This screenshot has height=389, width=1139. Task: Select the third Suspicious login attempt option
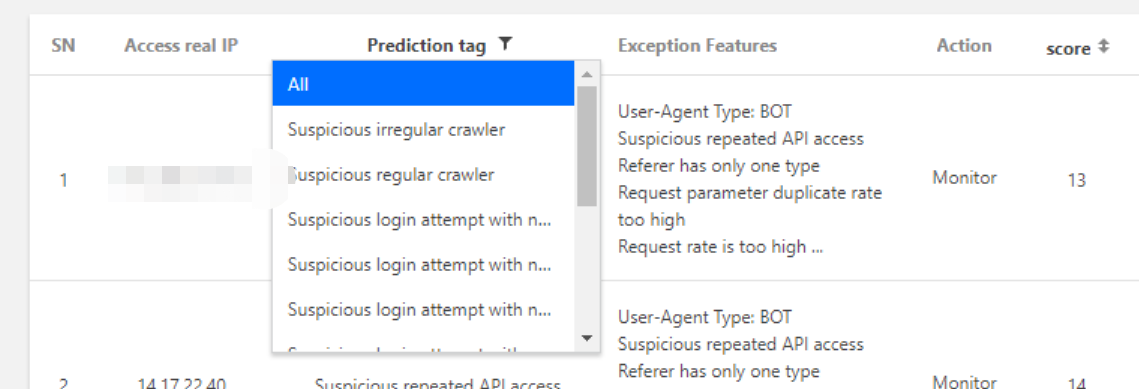point(423,310)
